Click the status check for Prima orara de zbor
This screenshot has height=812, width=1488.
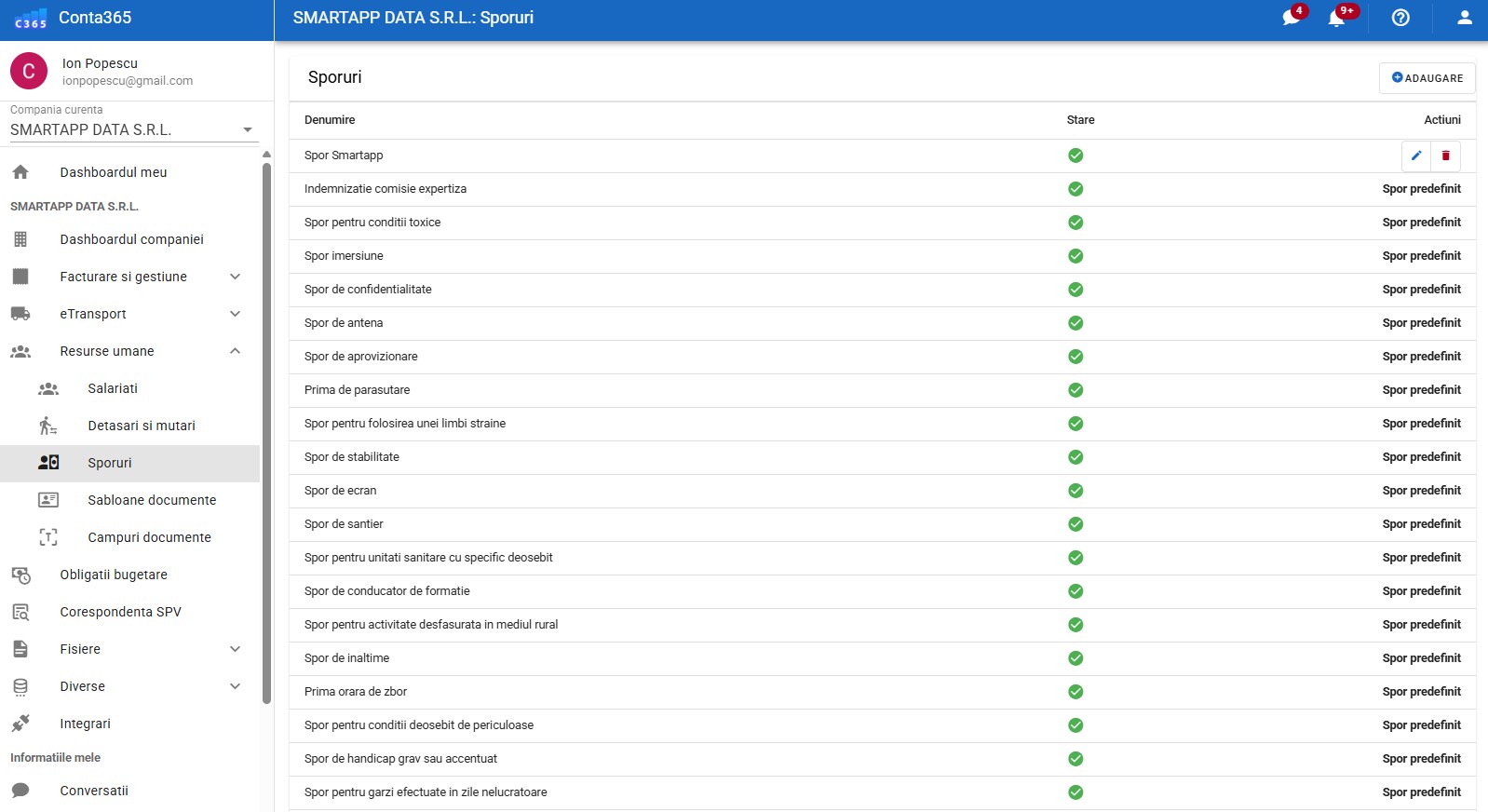[1075, 692]
